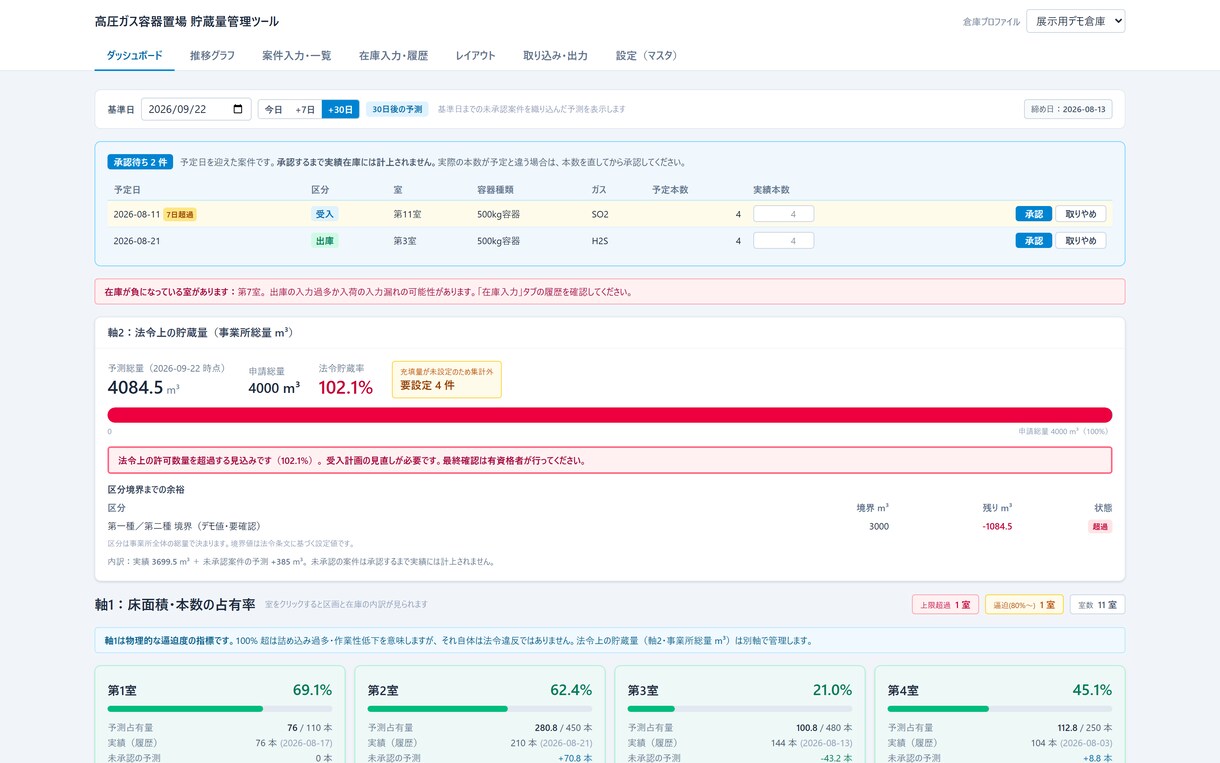The width and height of the screenshot is (1220, 763).
Task: Click the 102.1% 法令貯蔵率 value
Action: pyautogui.click(x=346, y=387)
